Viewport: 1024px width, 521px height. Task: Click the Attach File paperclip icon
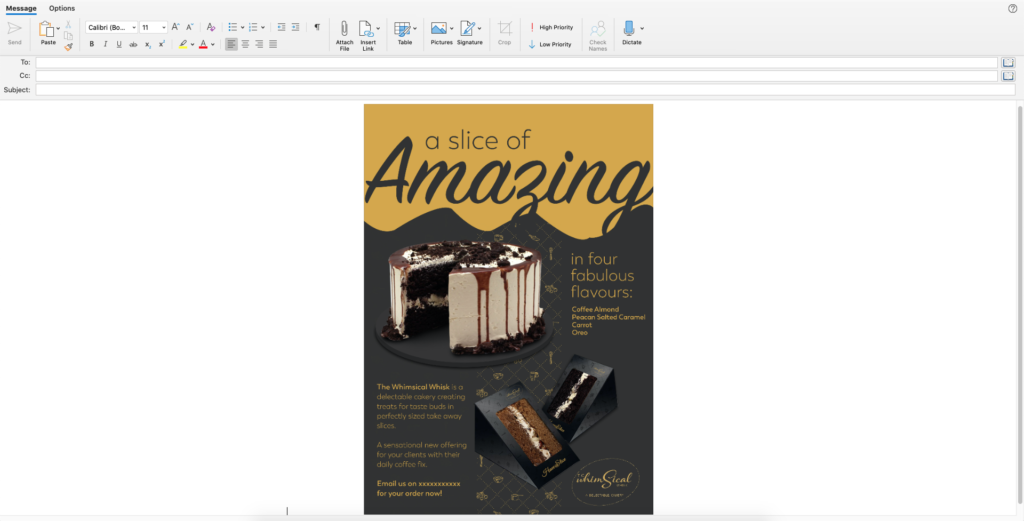pyautogui.click(x=344, y=29)
